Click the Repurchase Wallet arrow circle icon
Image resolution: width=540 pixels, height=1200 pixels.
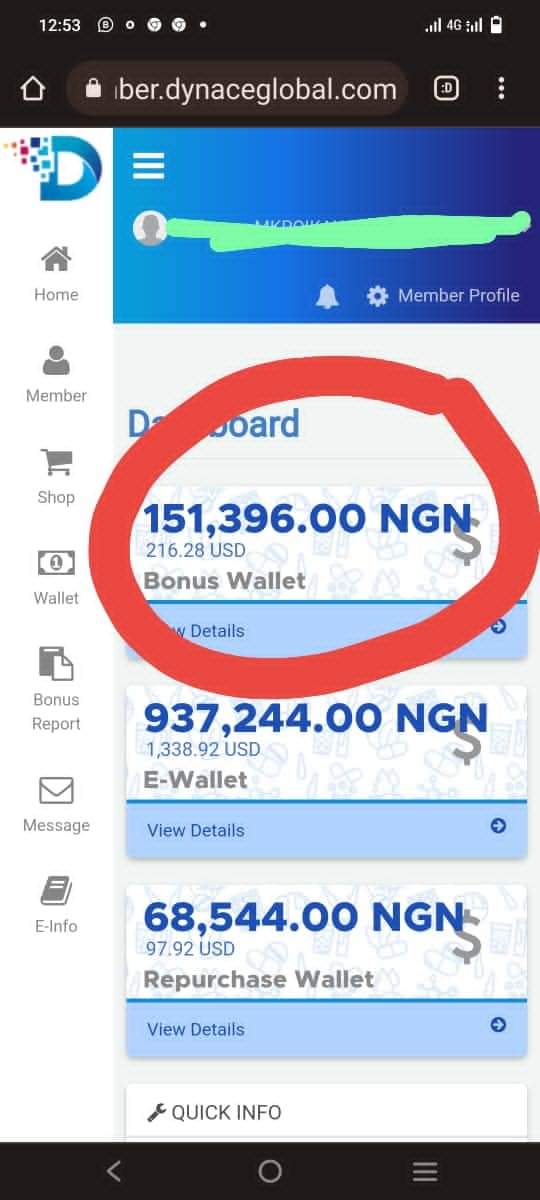coord(498,1025)
